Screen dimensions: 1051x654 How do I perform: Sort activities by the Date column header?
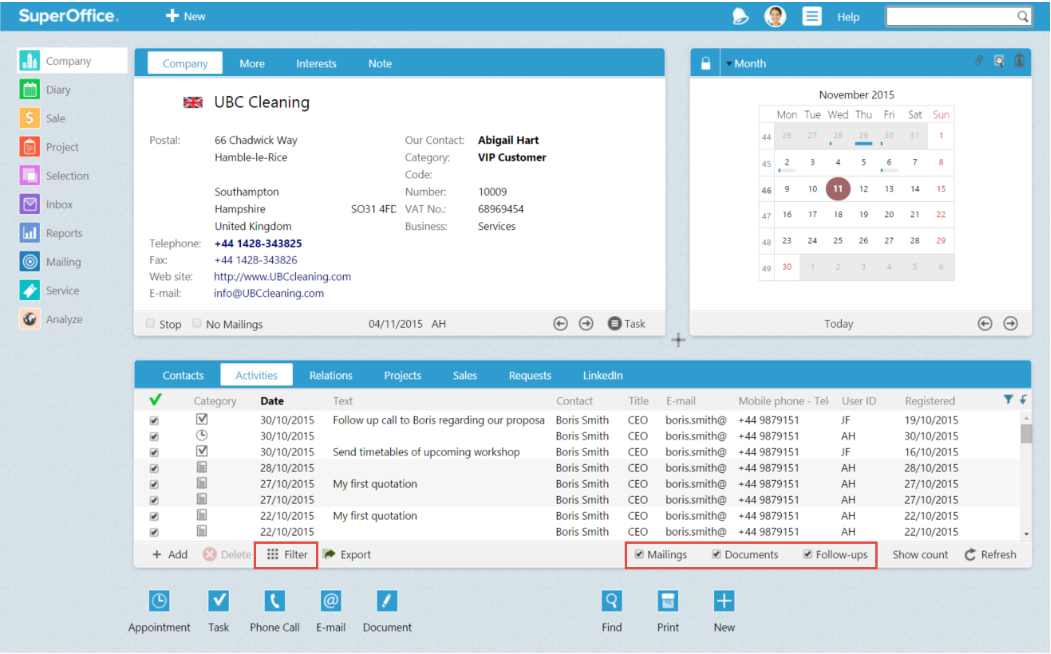click(272, 401)
